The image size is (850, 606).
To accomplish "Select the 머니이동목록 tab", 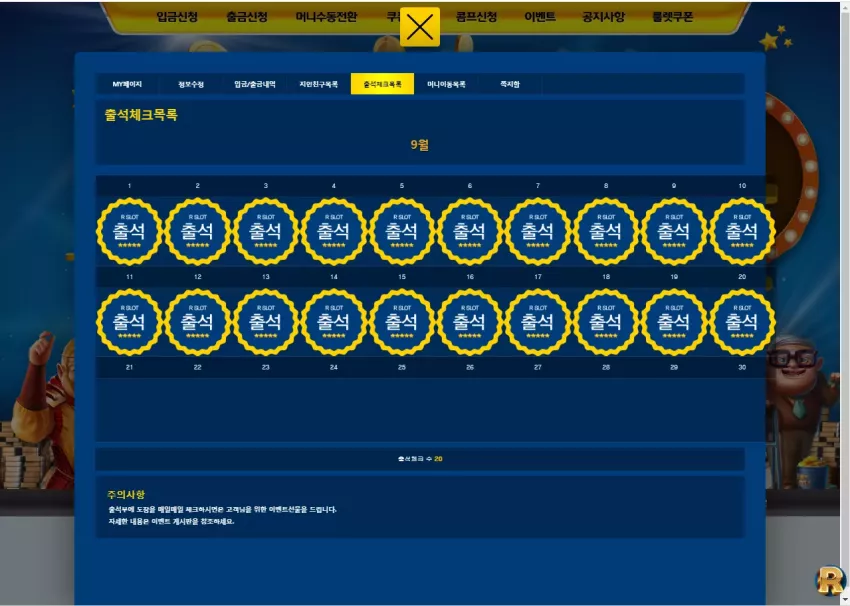I will point(446,84).
